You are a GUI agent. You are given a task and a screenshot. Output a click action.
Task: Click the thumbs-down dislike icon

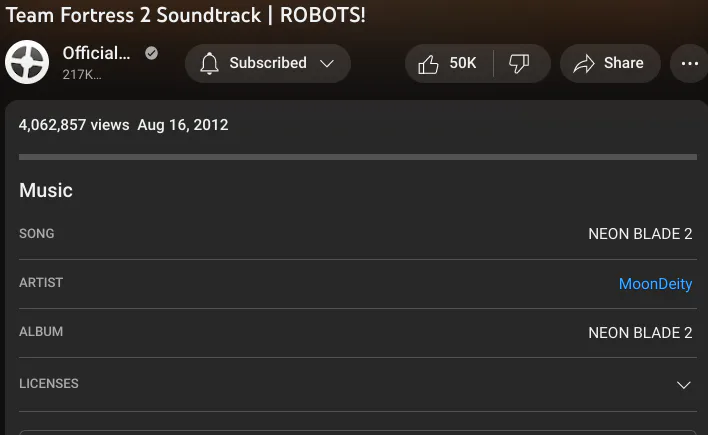pos(519,64)
